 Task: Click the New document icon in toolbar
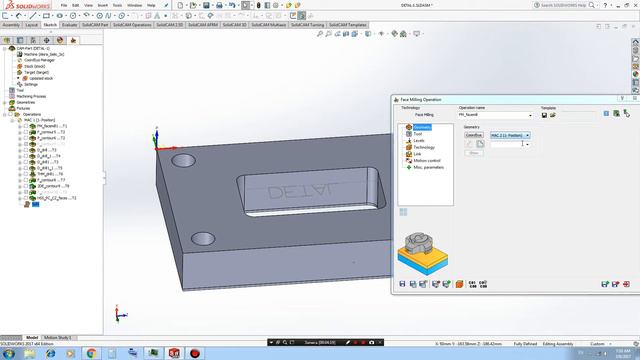(180, 5)
